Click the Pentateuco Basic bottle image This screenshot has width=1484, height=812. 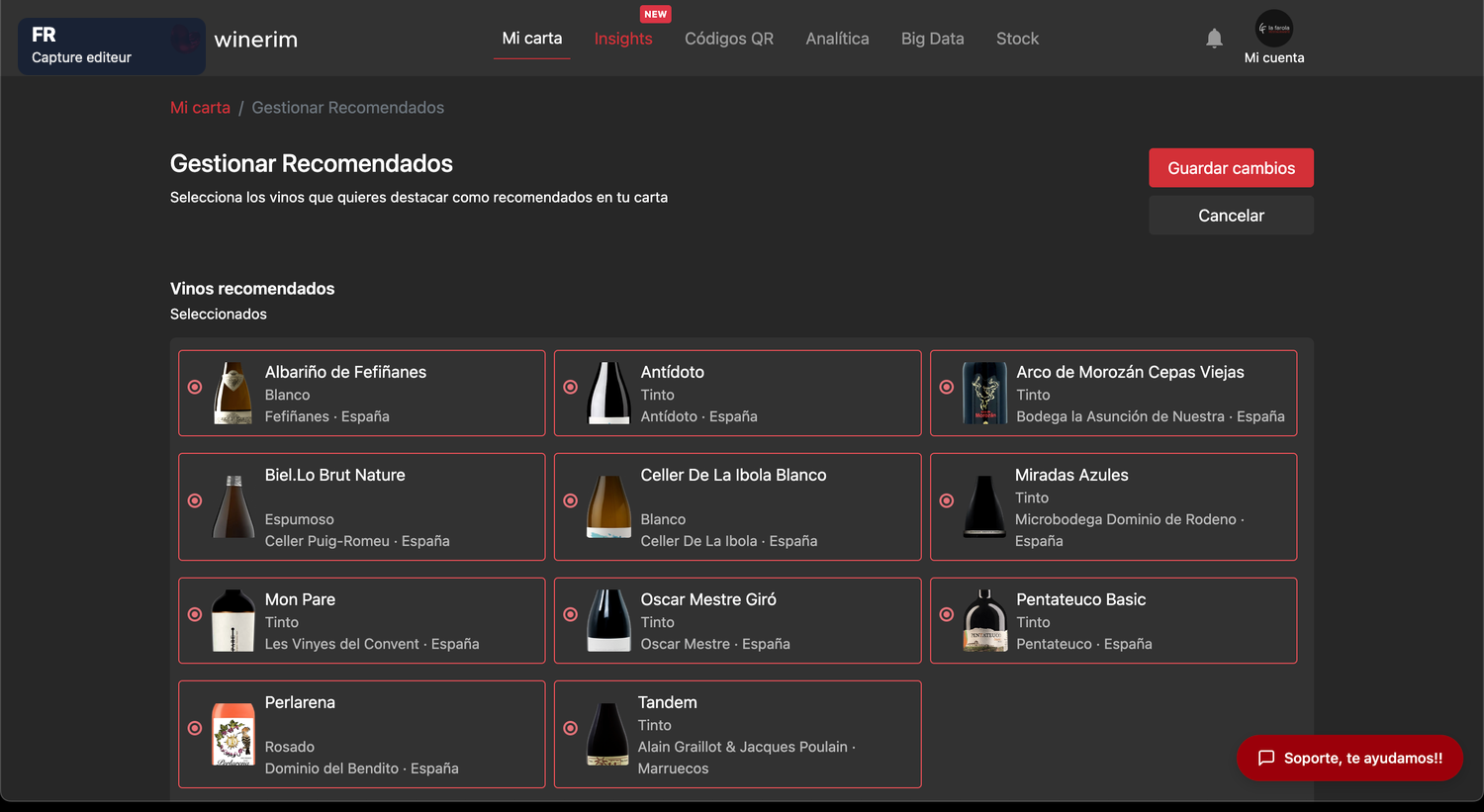(x=985, y=620)
